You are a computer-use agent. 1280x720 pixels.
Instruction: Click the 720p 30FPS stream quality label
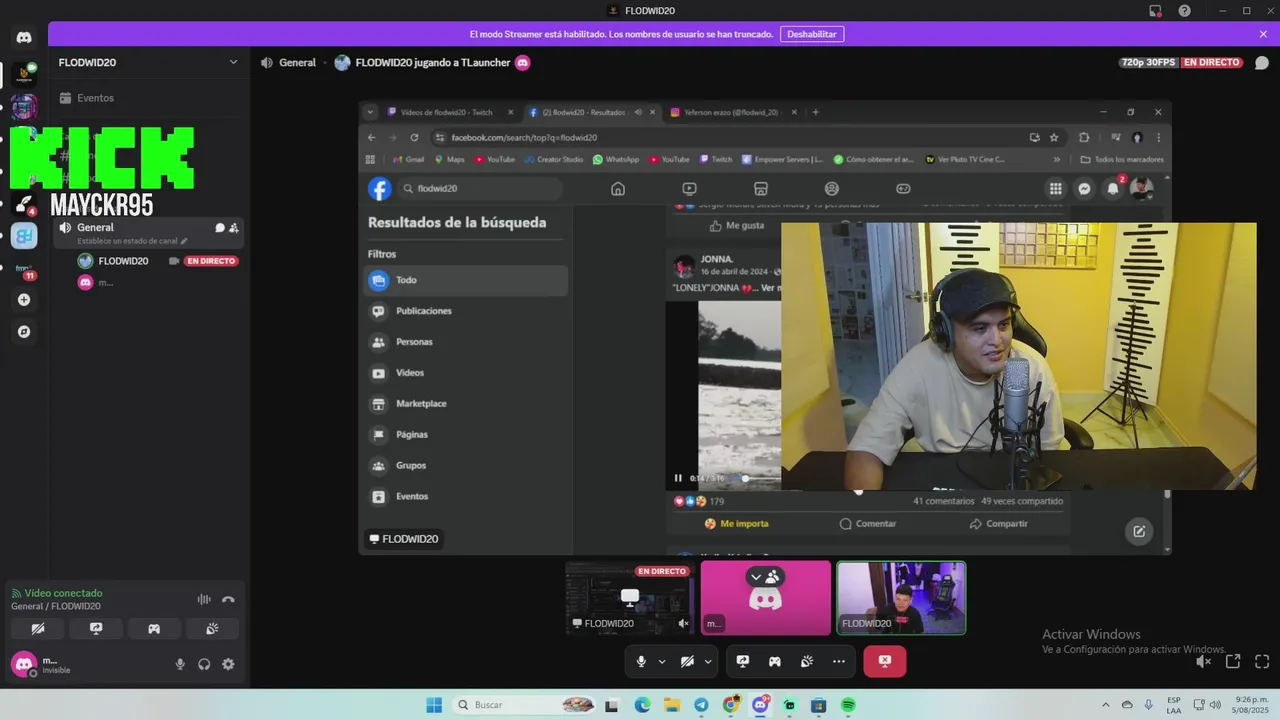[1148, 62]
